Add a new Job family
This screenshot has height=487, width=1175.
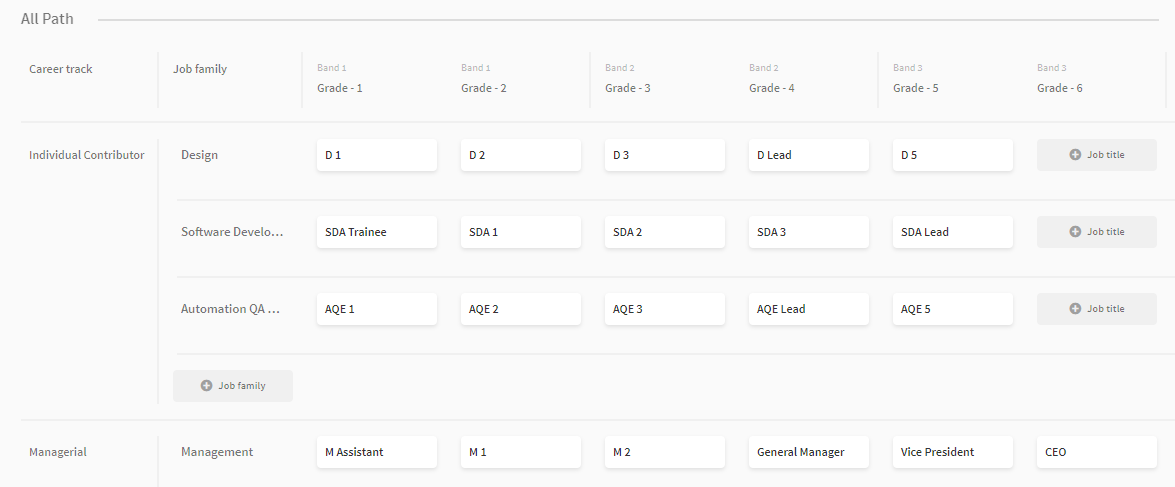pos(233,386)
